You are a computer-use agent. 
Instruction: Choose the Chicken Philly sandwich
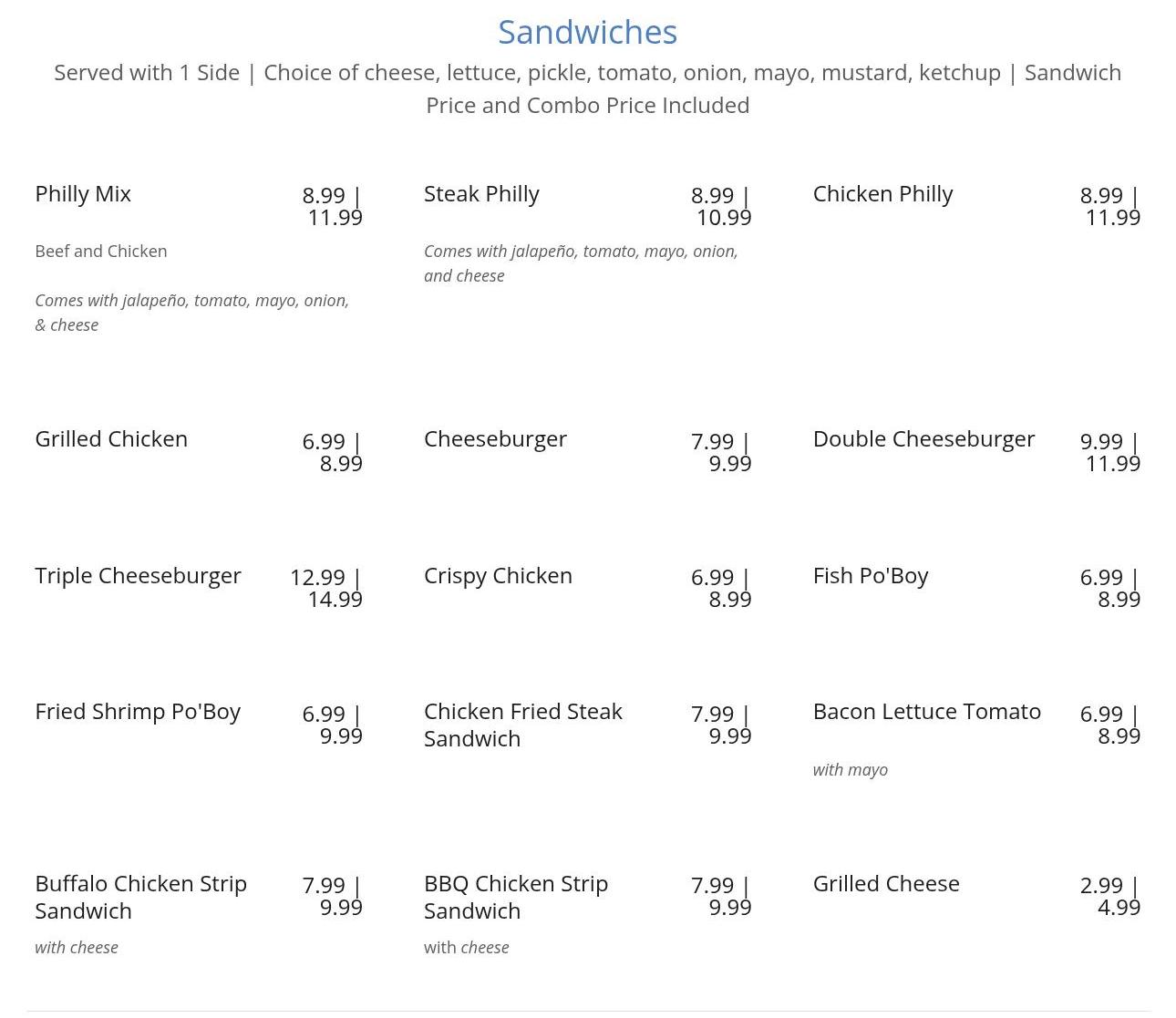(882, 194)
